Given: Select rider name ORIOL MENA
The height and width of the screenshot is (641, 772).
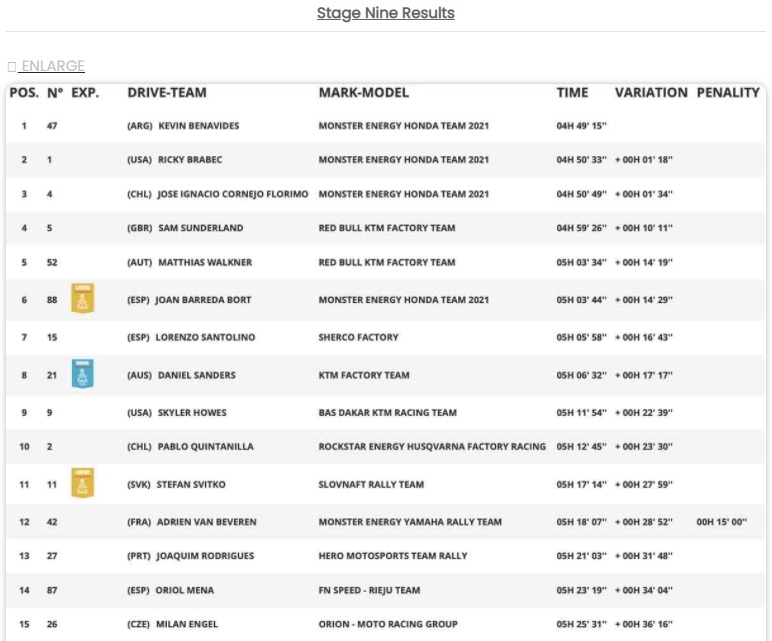Looking at the screenshot, I should click(x=185, y=590).
